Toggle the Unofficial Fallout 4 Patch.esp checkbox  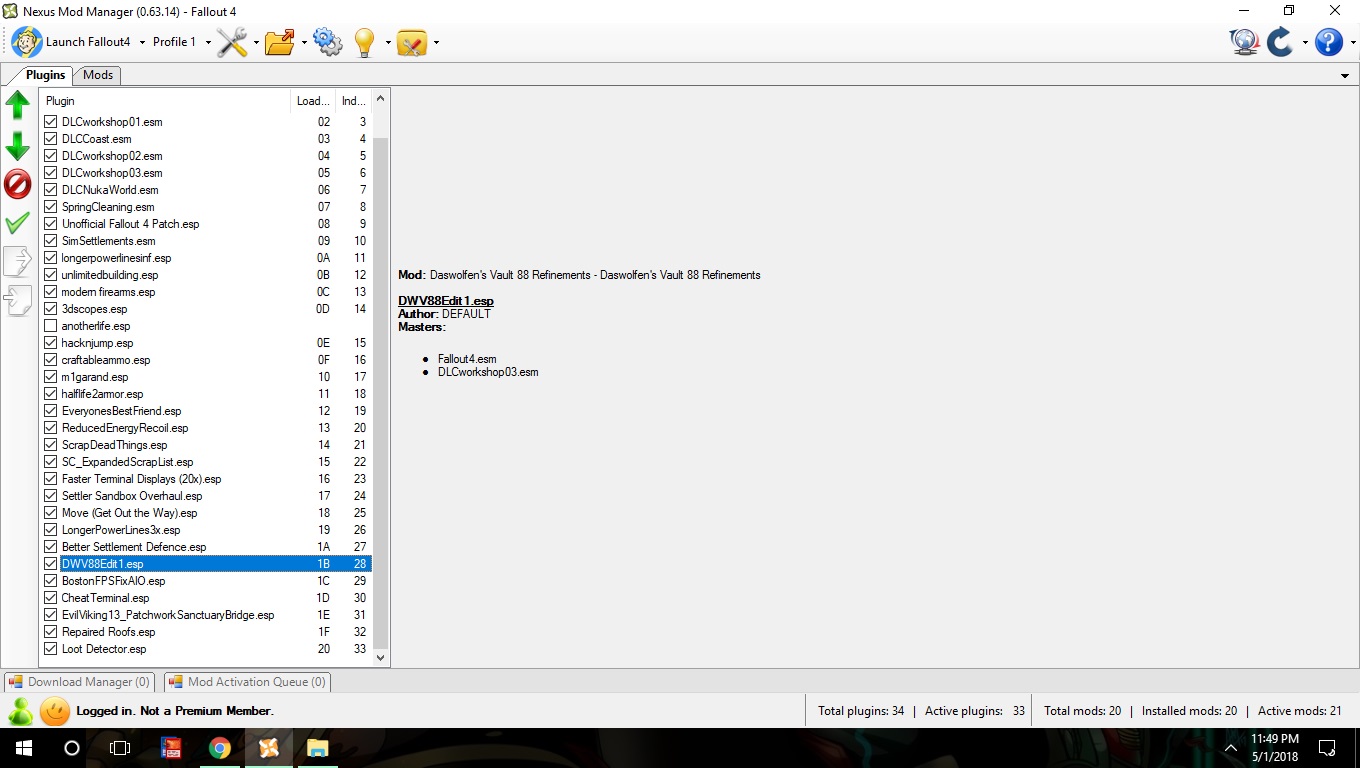point(51,224)
